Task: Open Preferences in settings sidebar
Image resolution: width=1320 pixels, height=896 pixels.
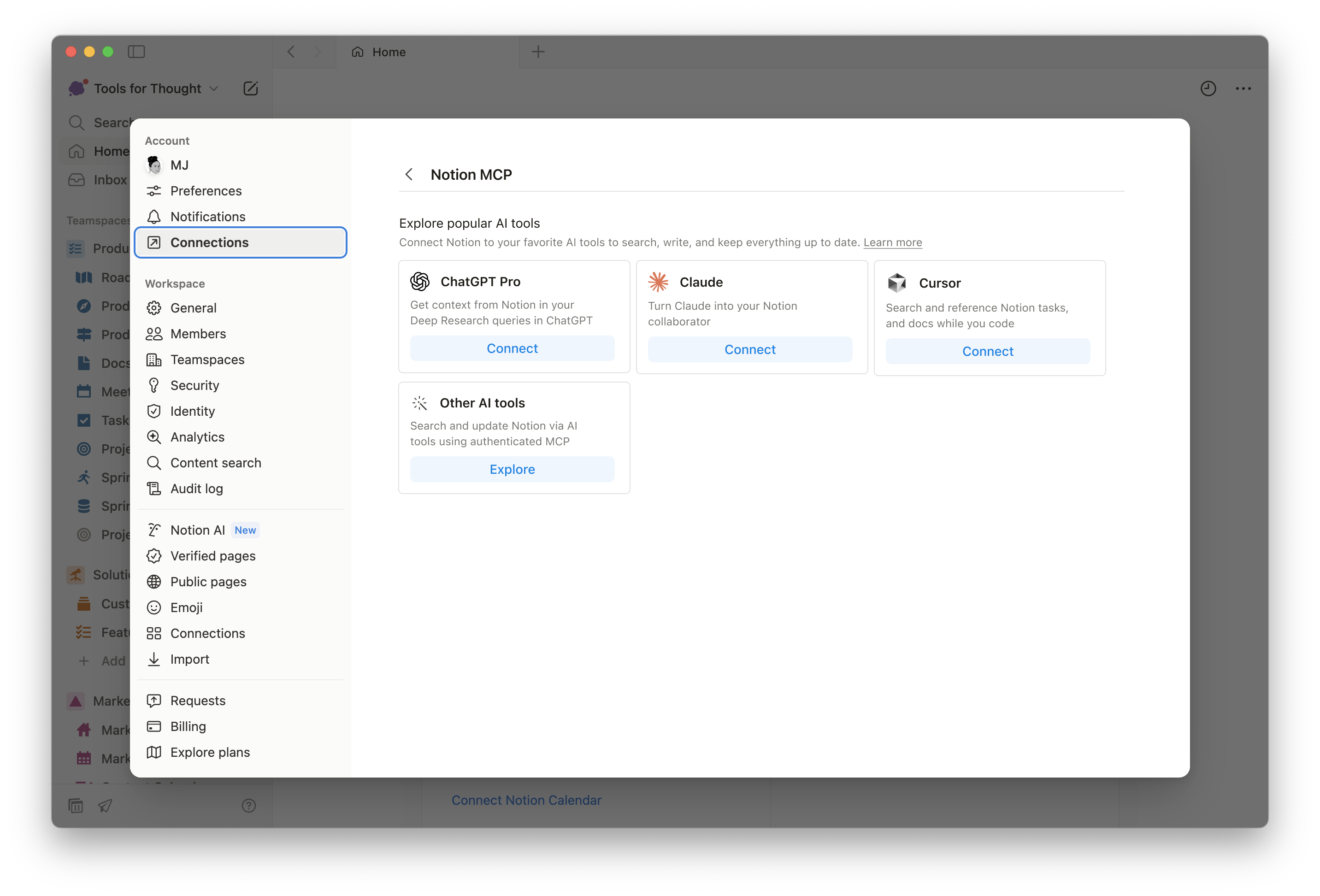Action: [206, 191]
